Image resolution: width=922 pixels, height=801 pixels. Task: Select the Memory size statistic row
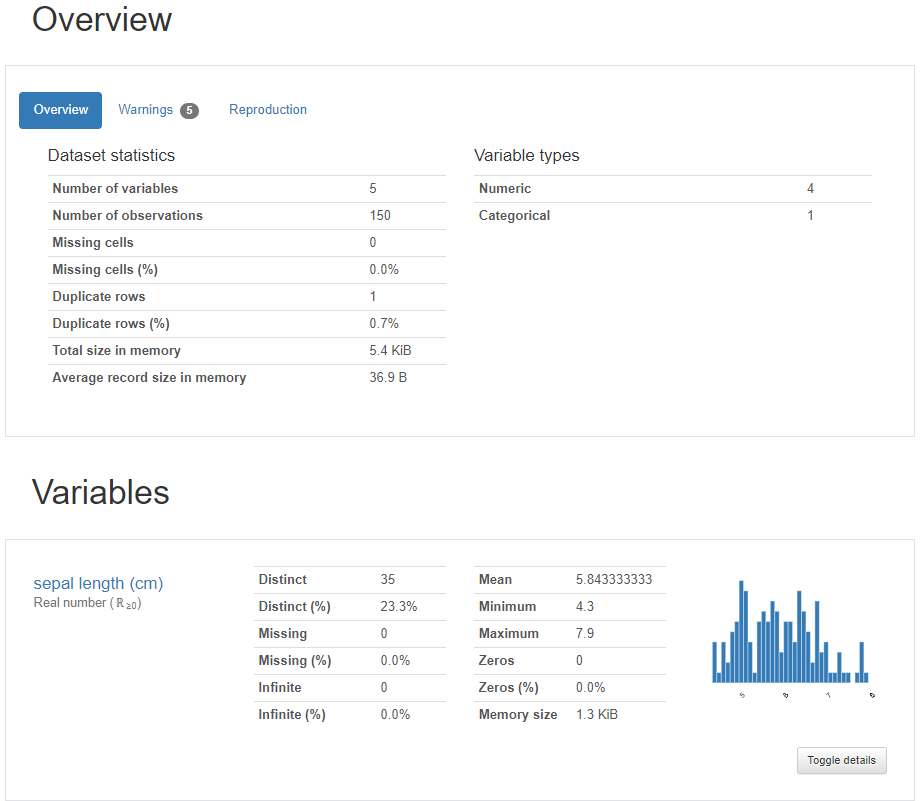(x=568, y=715)
